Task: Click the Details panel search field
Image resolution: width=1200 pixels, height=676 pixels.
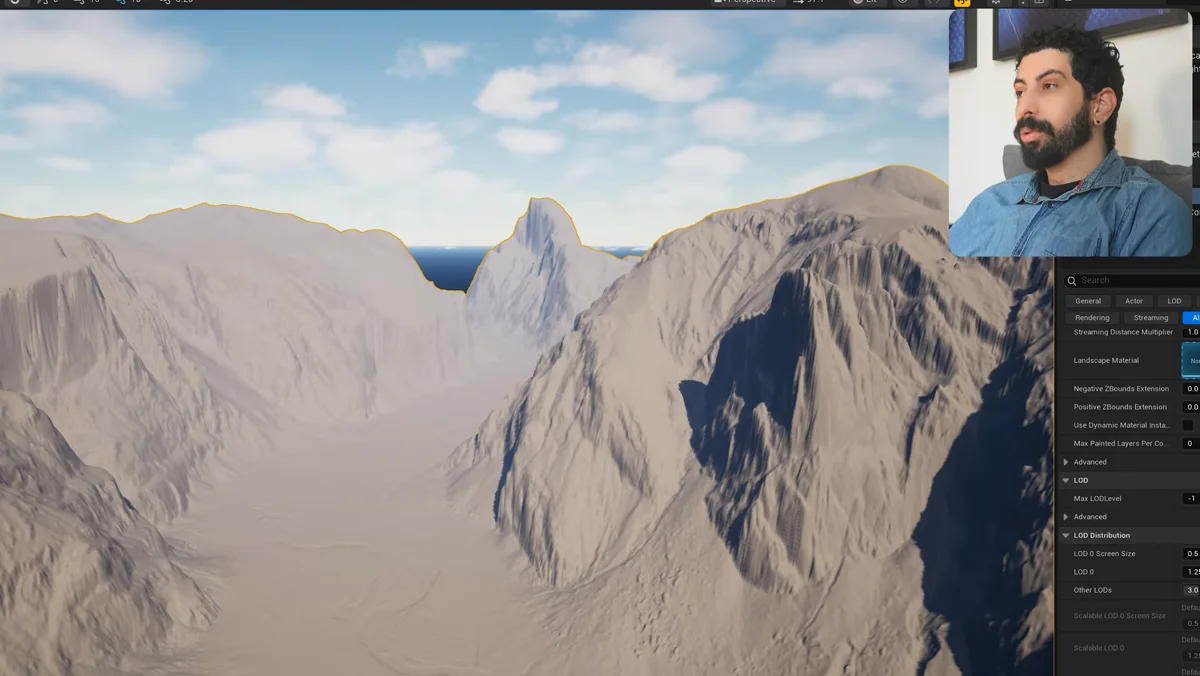Action: pyautogui.click(x=1131, y=281)
